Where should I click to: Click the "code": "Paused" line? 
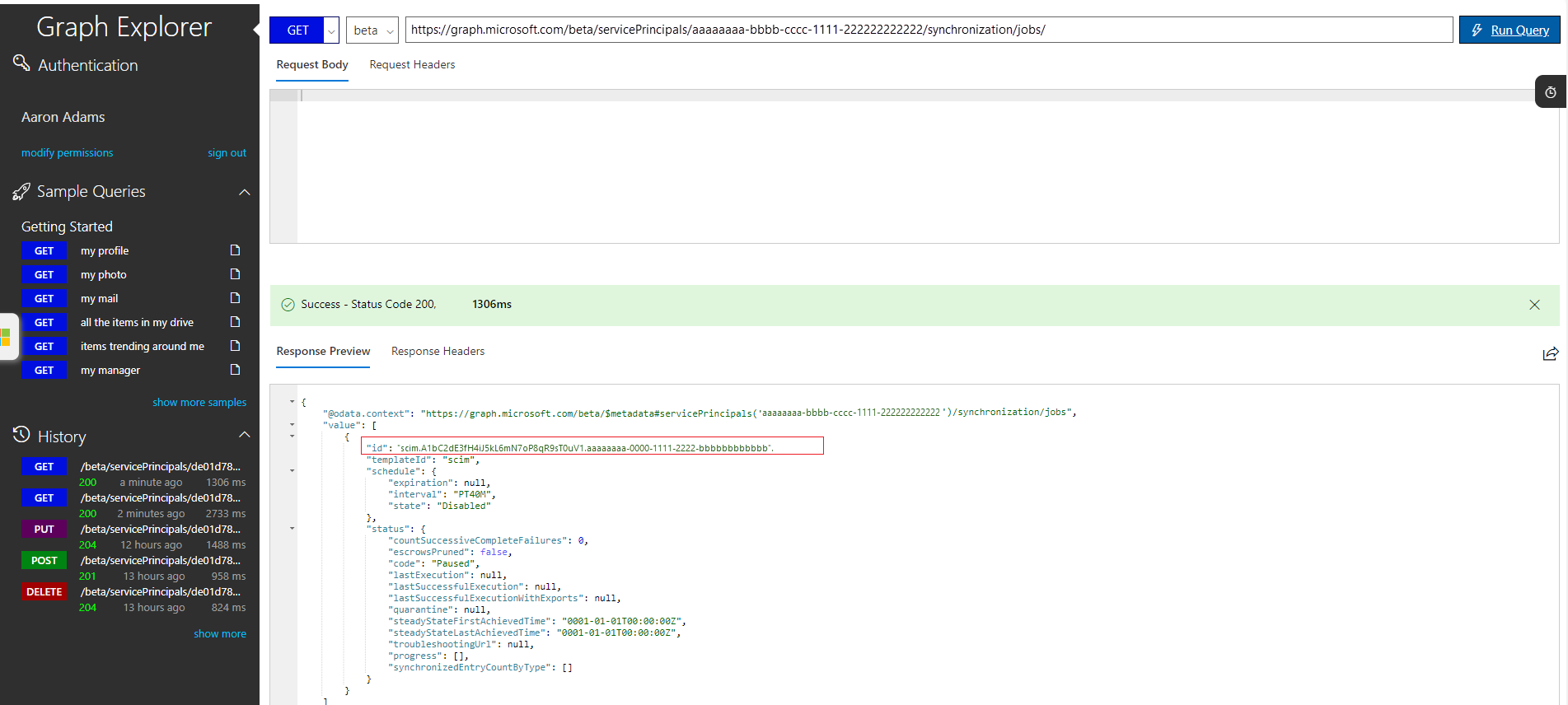433,564
